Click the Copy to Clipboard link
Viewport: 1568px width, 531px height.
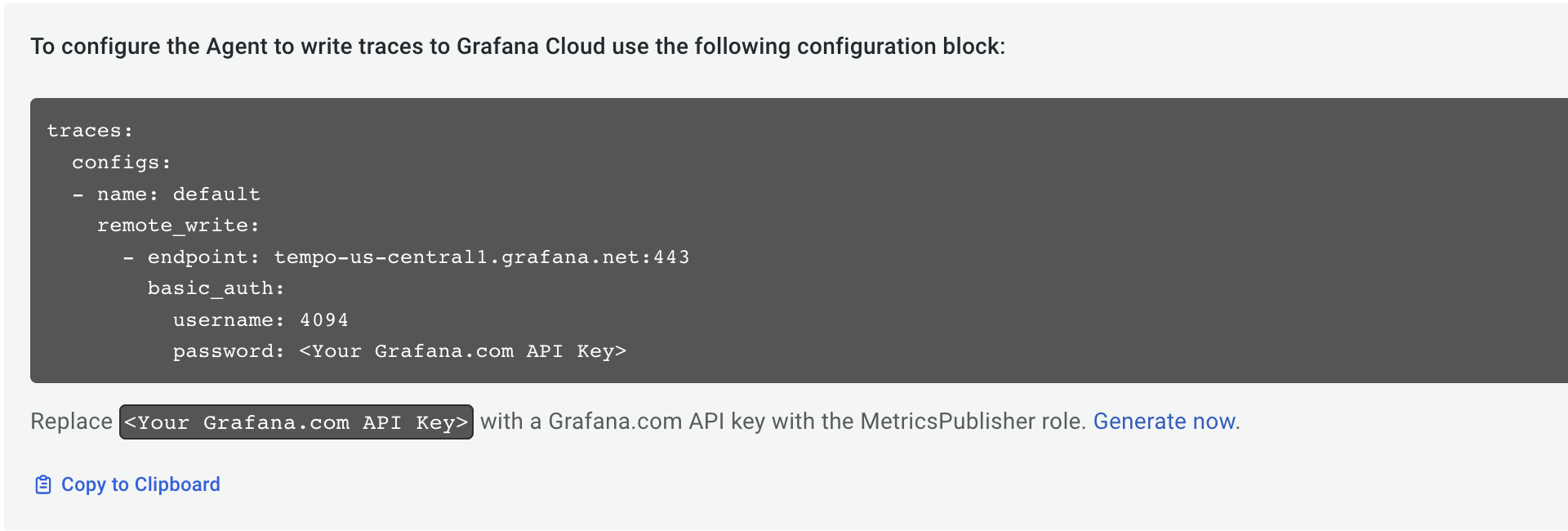point(140,484)
